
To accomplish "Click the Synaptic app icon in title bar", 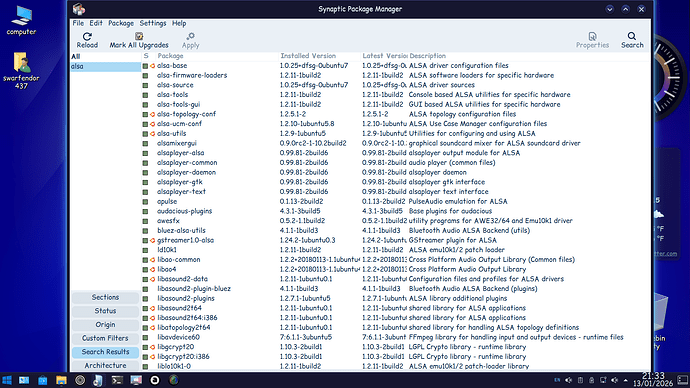I will pyautogui.click(x=79, y=9).
